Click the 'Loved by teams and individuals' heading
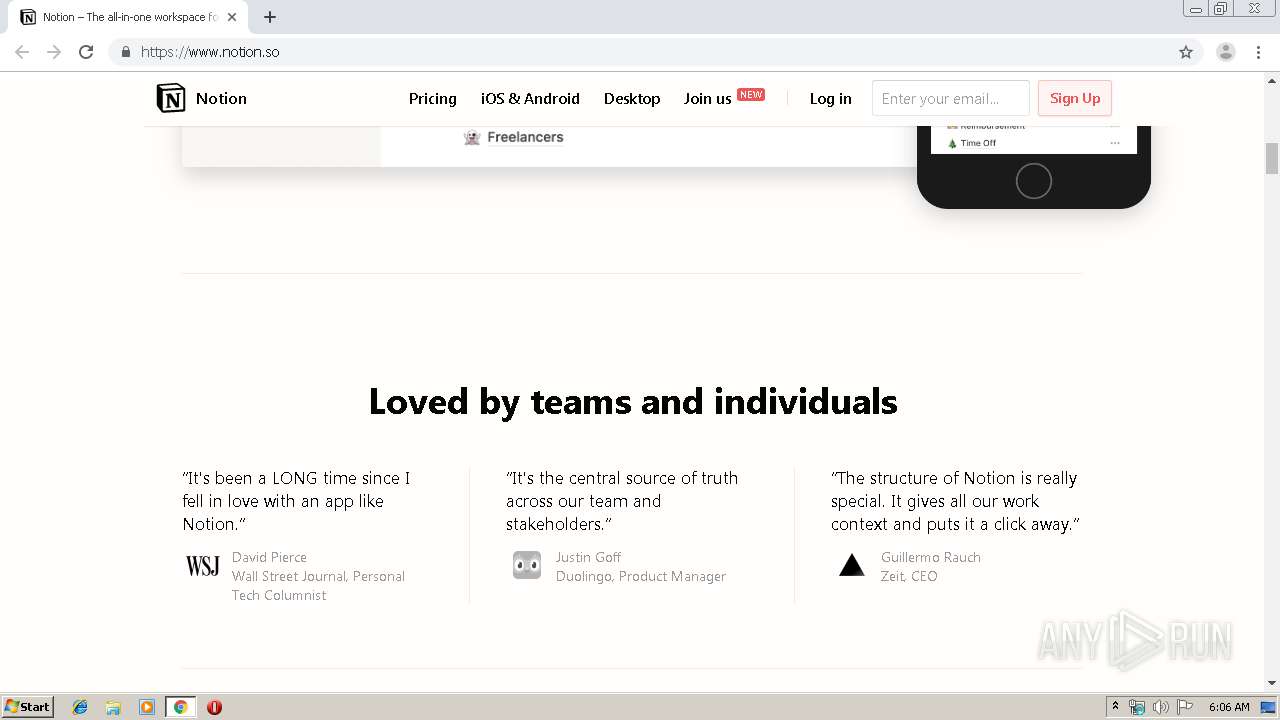The image size is (1280, 720). pyautogui.click(x=633, y=401)
